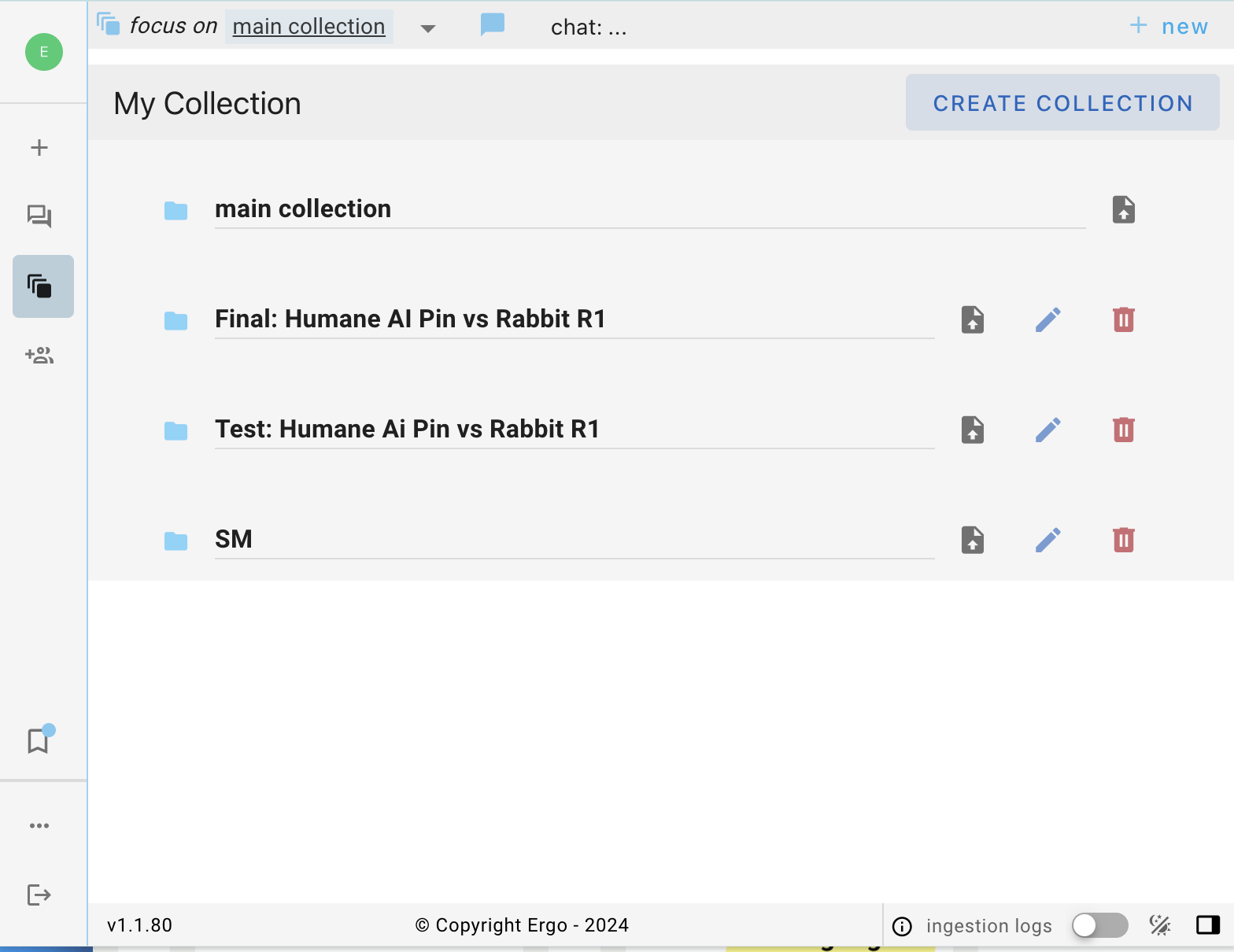Open Test: Humane Ai Pin vs Rabbit R1
This screenshot has width=1234, height=952.
(x=575, y=429)
